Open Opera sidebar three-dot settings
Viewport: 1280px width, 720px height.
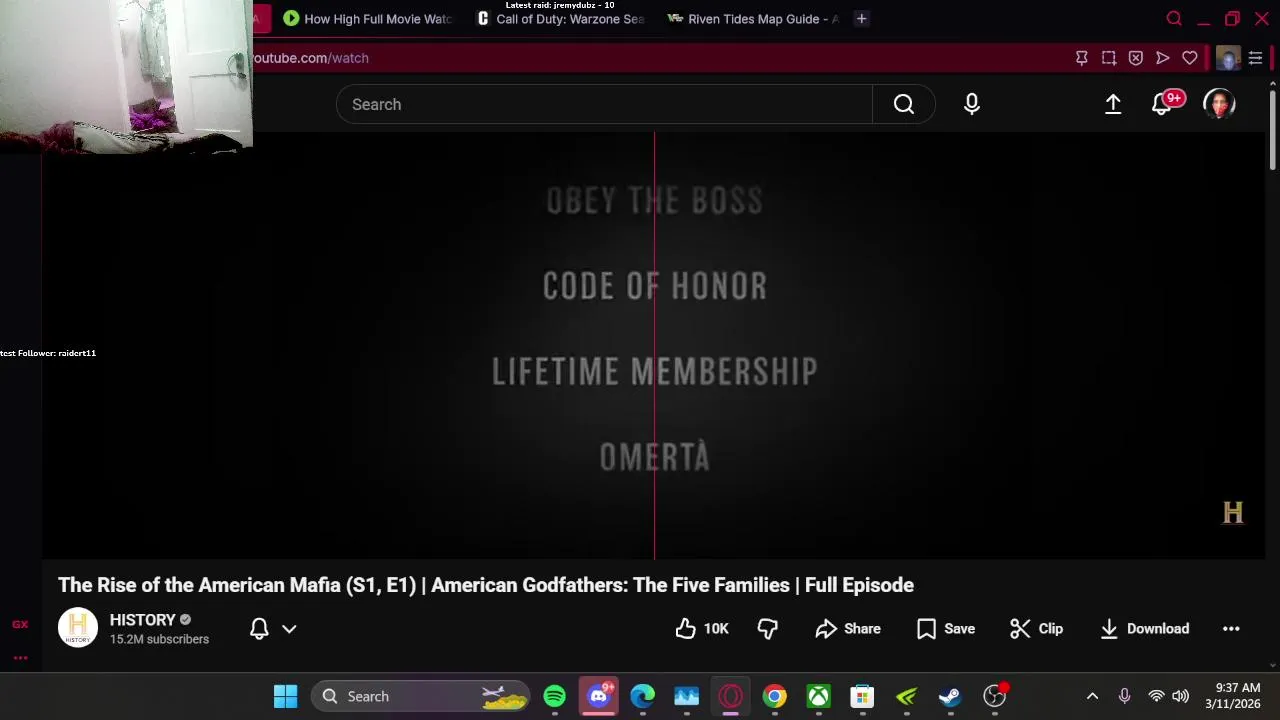(x=20, y=658)
